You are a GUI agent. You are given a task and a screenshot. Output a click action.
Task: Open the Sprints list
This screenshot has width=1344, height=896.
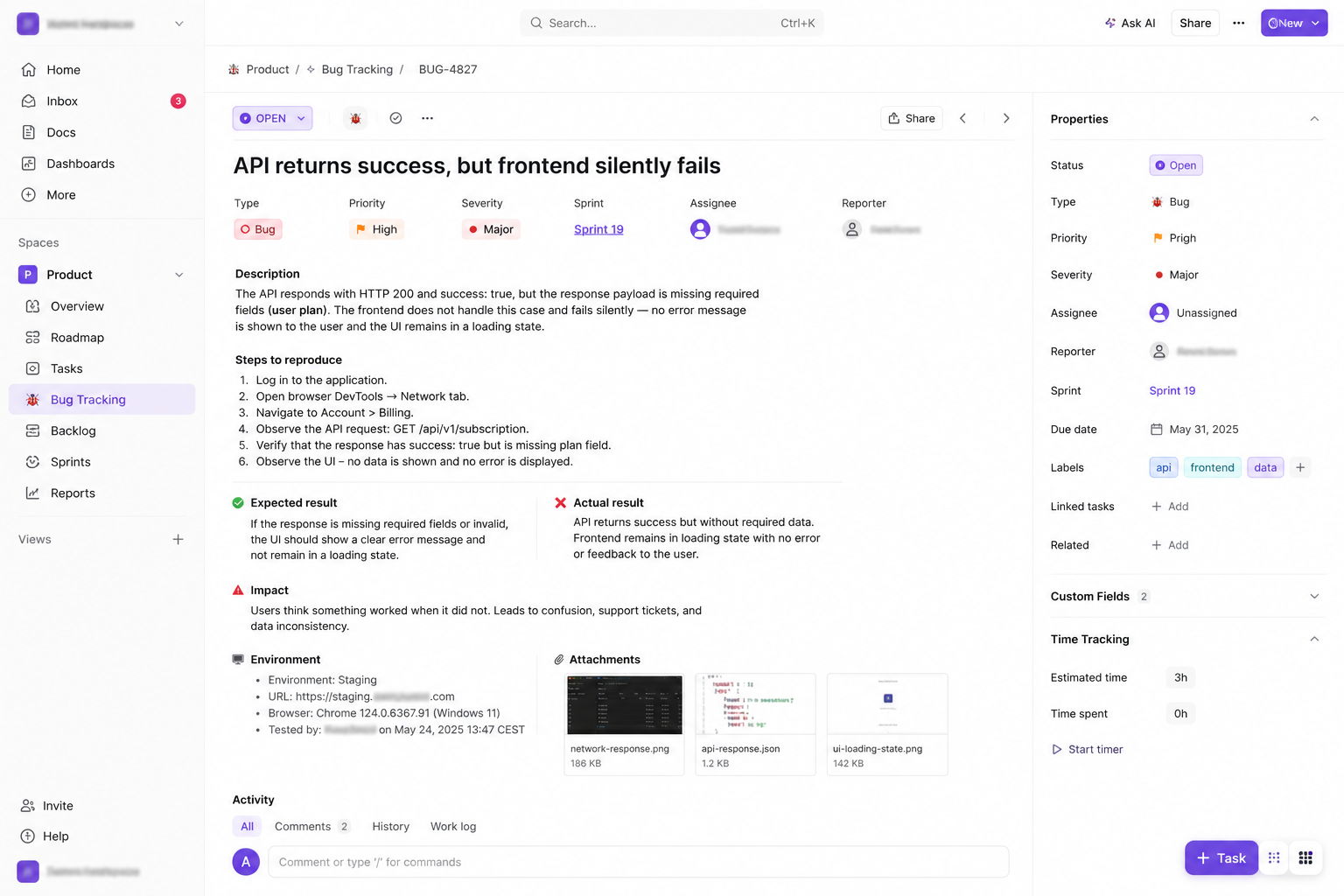tap(101, 462)
